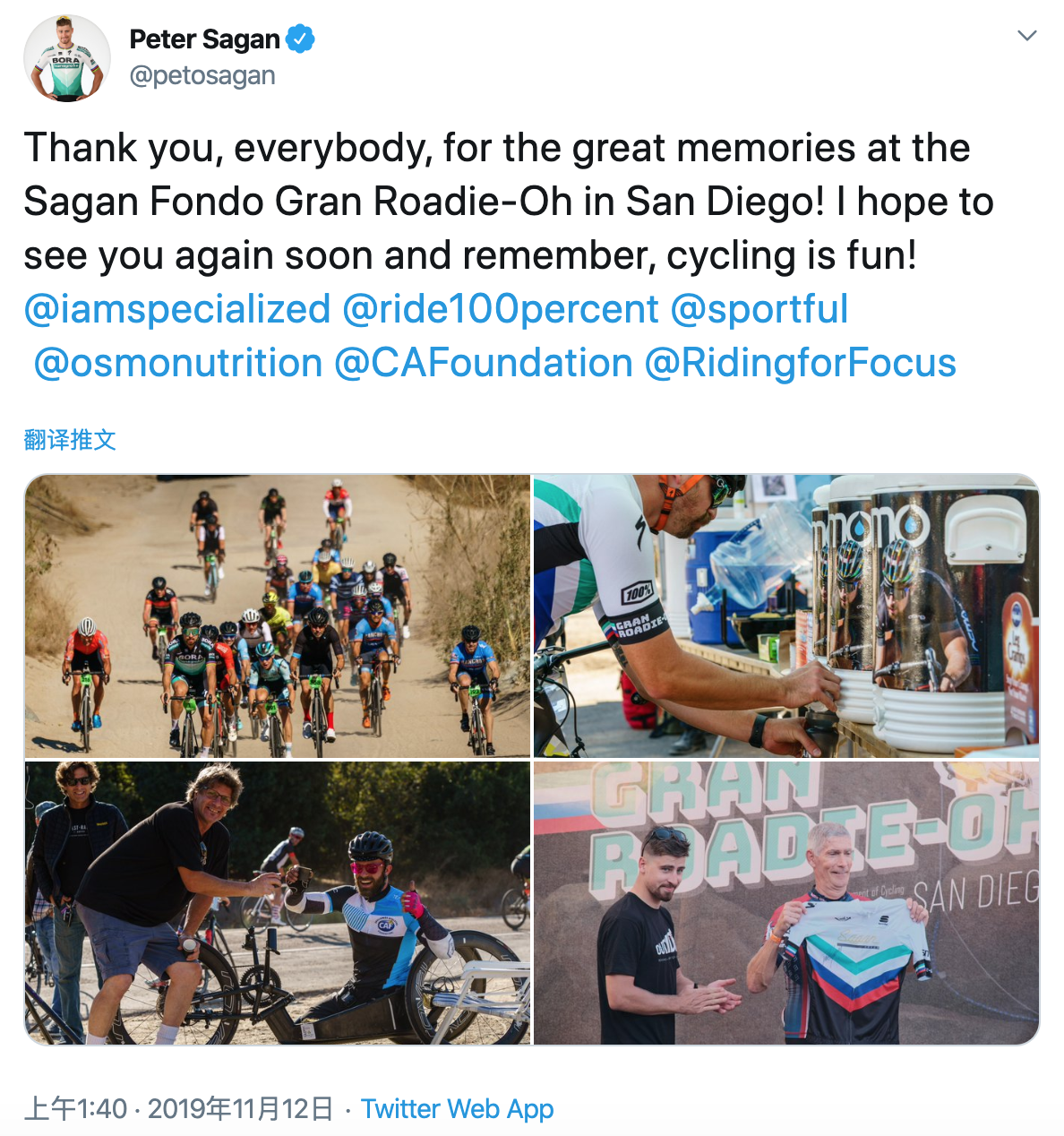The height and width of the screenshot is (1136, 1064).
Task: Open the water cooler refill photo
Action: (786, 616)
